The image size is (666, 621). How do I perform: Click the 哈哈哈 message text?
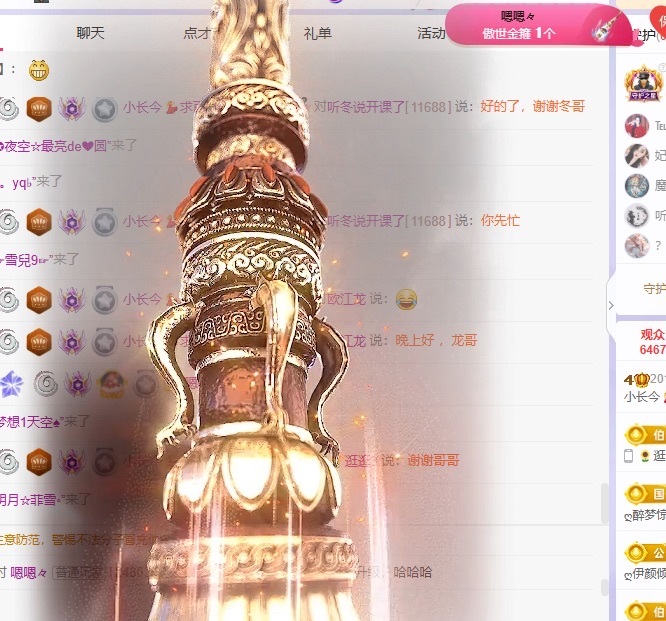(412, 573)
